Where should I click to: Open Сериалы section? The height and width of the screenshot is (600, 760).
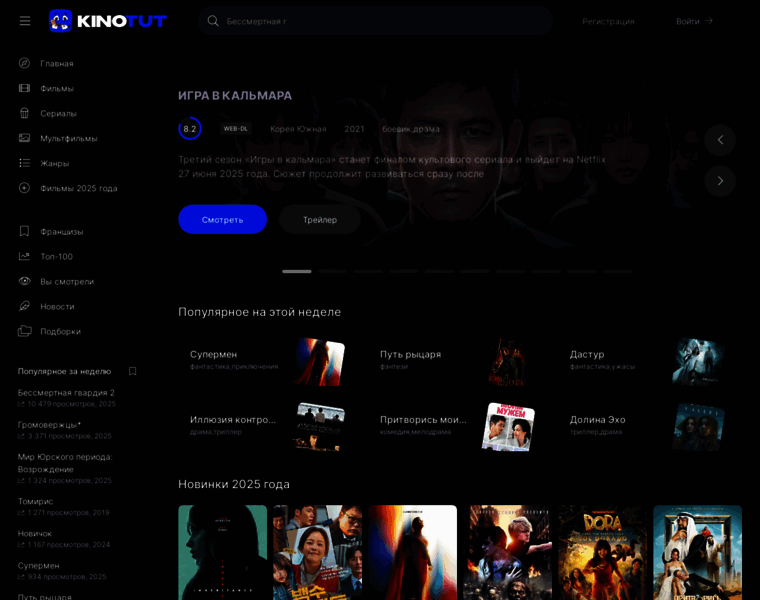click(58, 113)
